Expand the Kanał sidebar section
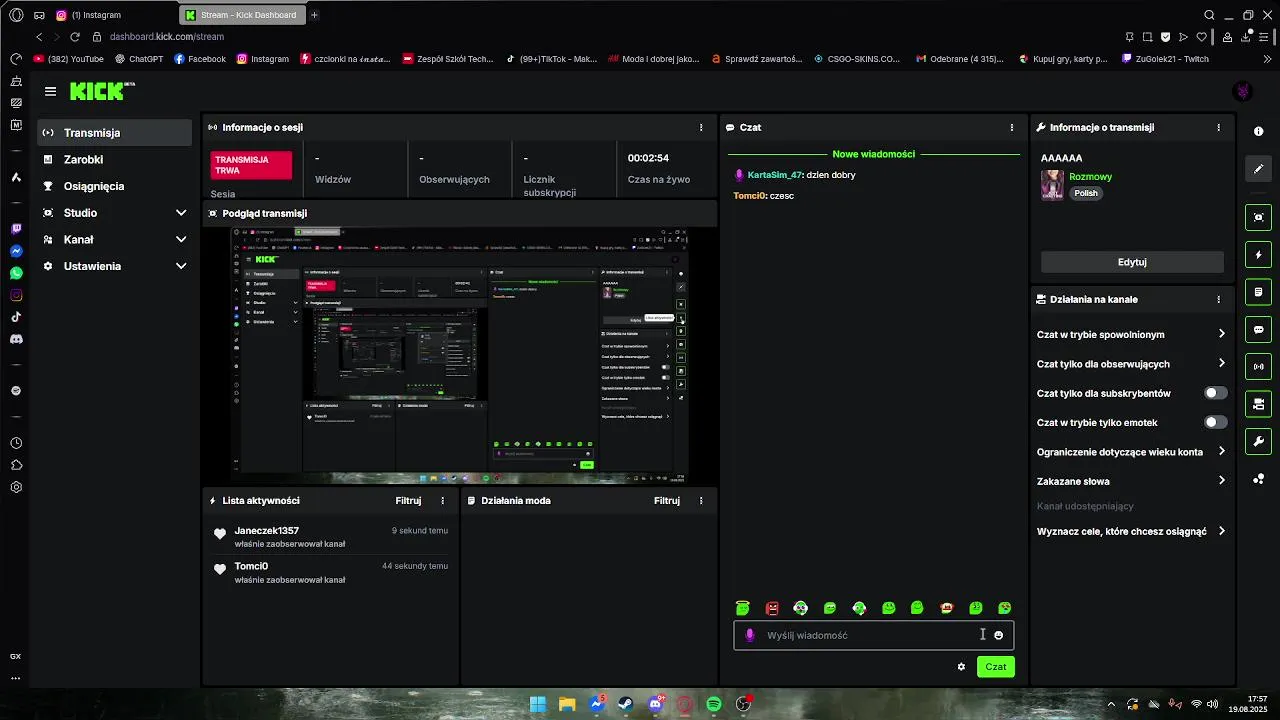Image resolution: width=1280 pixels, height=720 pixels. (115, 240)
